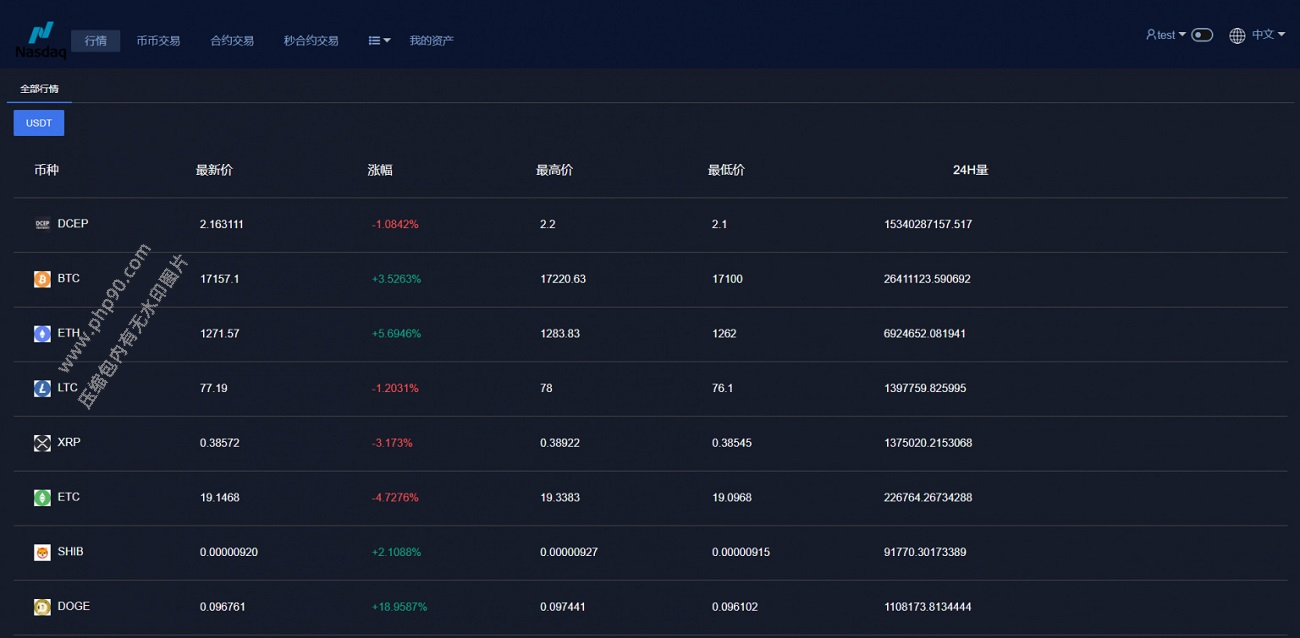Click the DCEP coin icon
Viewport: 1300px width, 638px height.
point(42,225)
